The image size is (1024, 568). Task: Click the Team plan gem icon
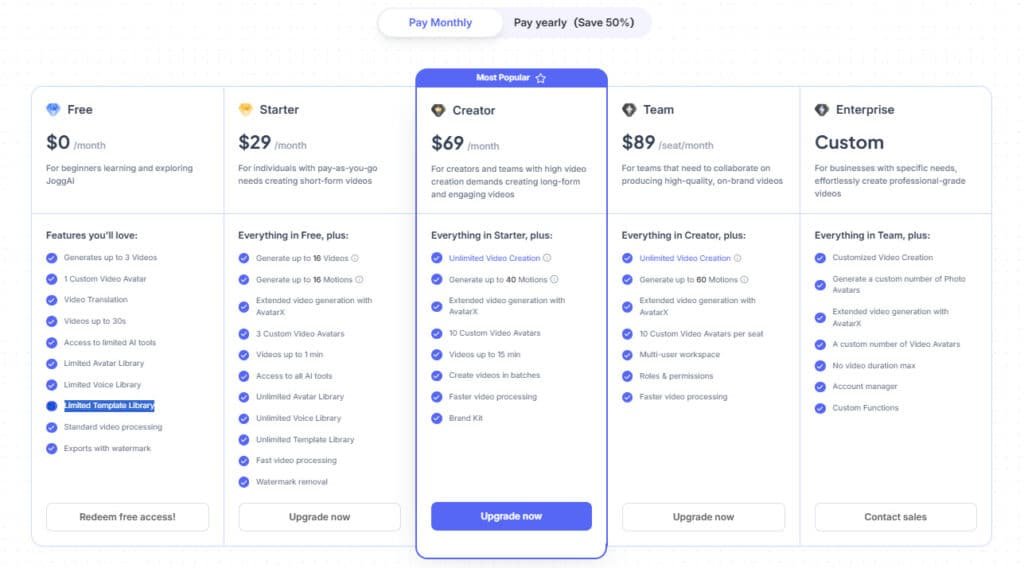[629, 110]
